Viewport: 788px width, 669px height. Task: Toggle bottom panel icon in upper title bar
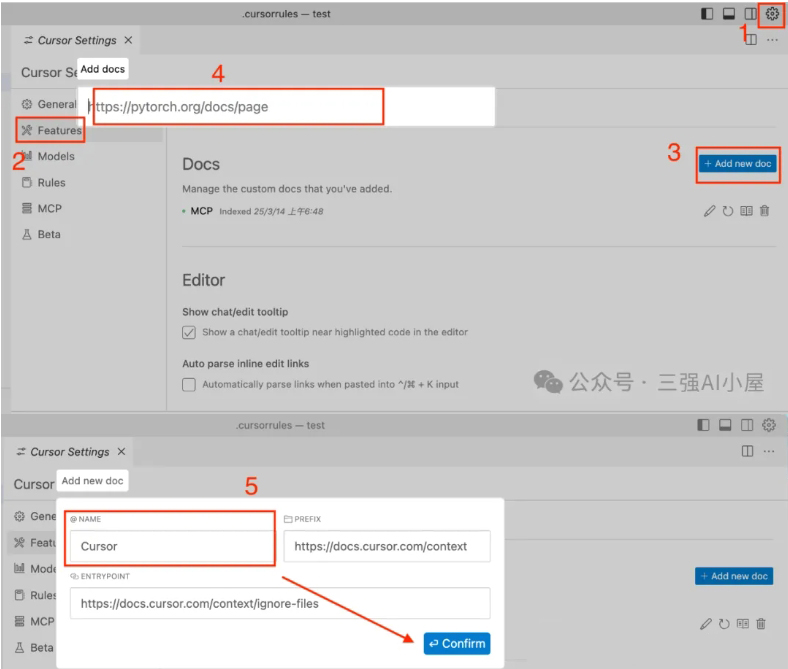click(729, 14)
